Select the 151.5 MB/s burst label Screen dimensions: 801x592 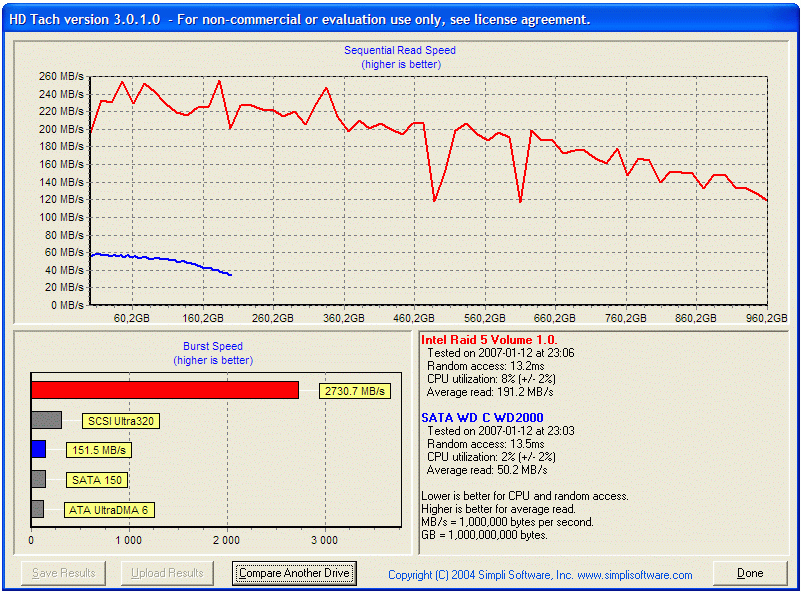tap(98, 450)
